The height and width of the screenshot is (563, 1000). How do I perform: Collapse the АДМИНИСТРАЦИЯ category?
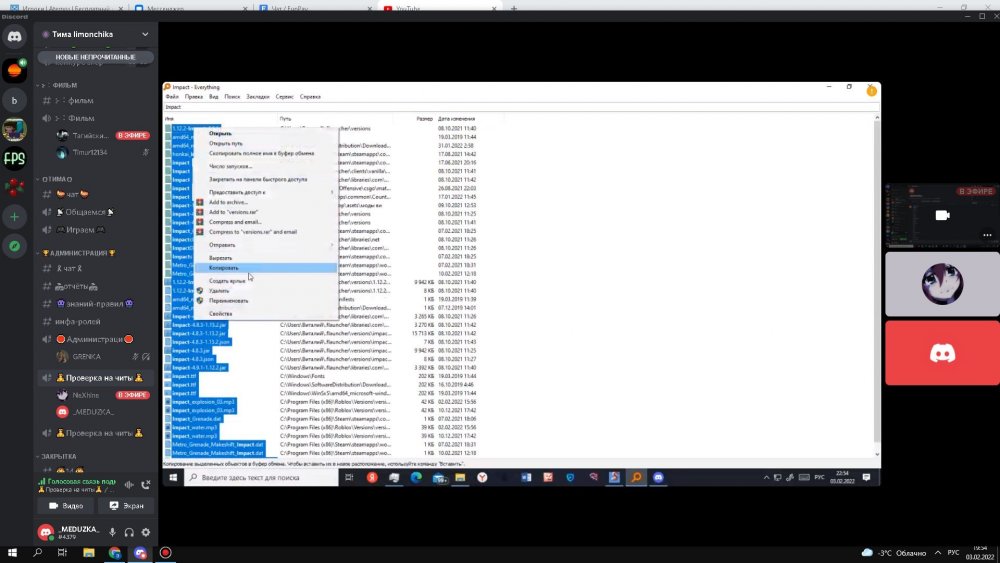tap(77, 253)
